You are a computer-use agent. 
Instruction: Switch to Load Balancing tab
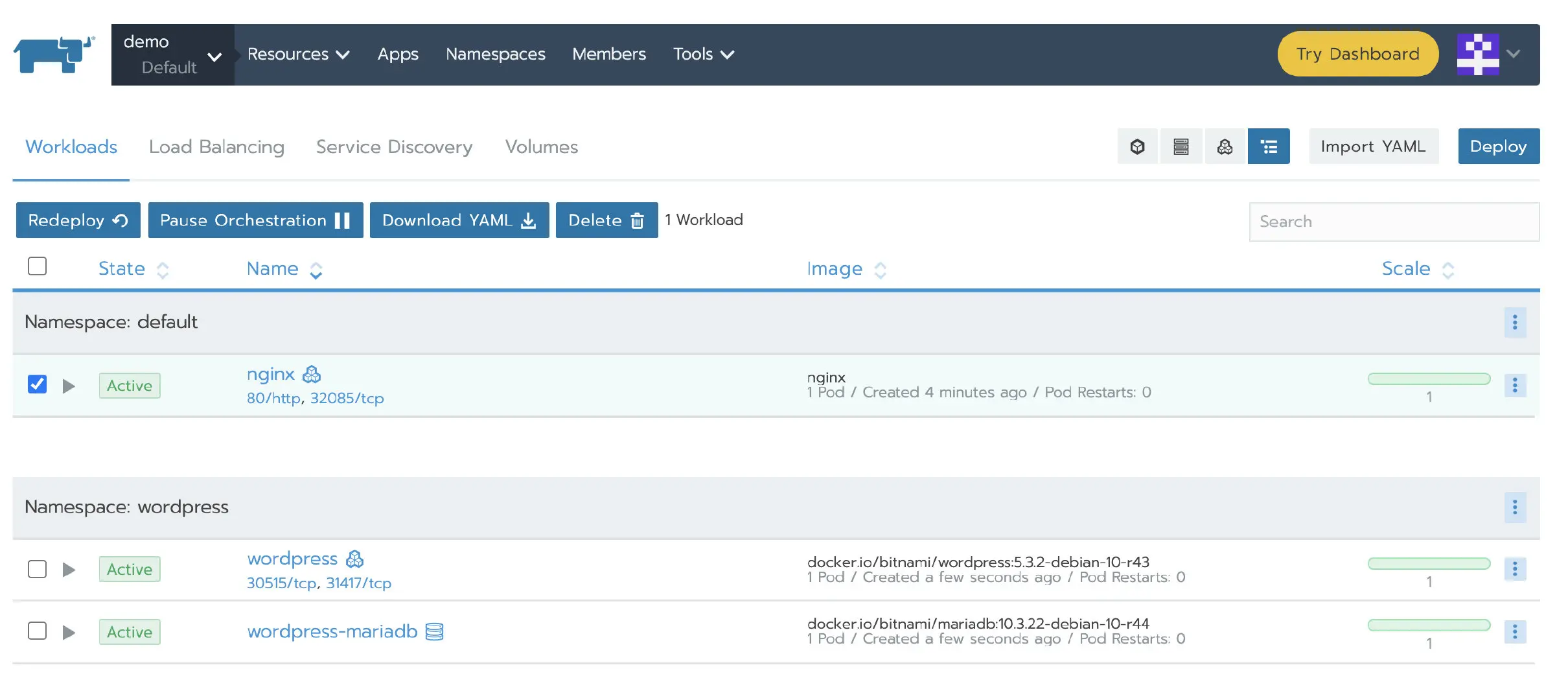216,147
